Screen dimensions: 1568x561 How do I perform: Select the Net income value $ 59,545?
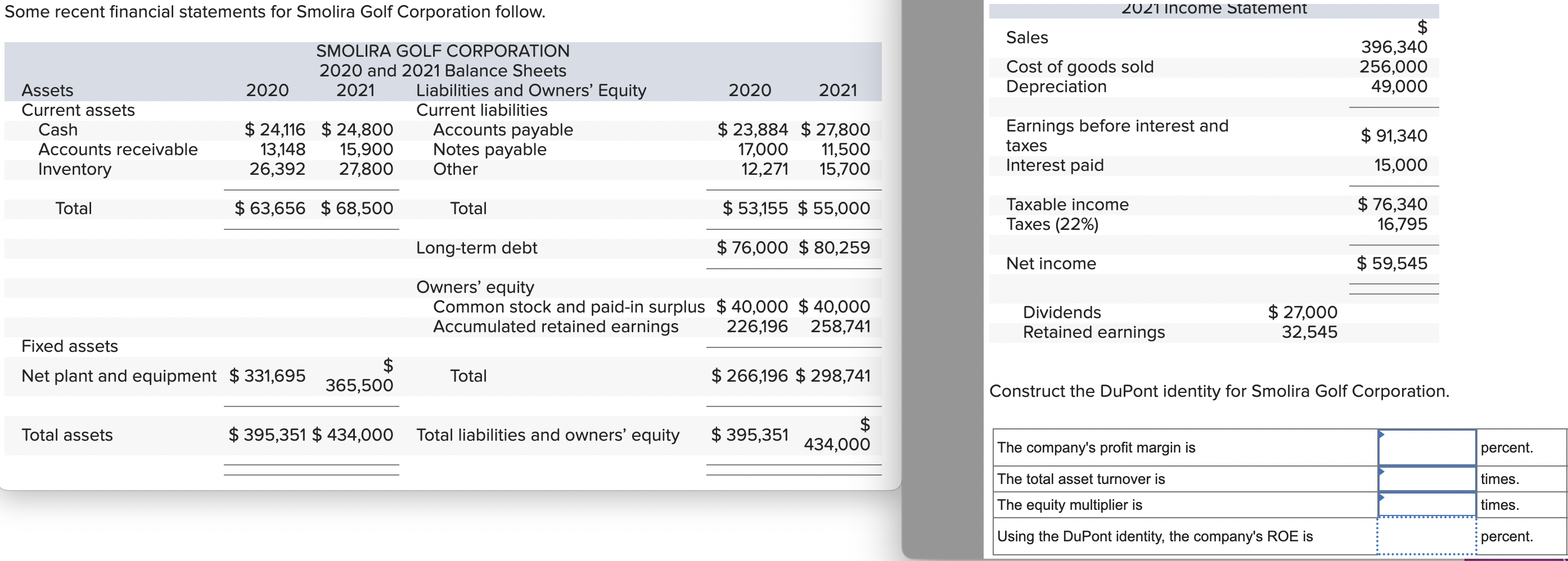coord(1391,264)
